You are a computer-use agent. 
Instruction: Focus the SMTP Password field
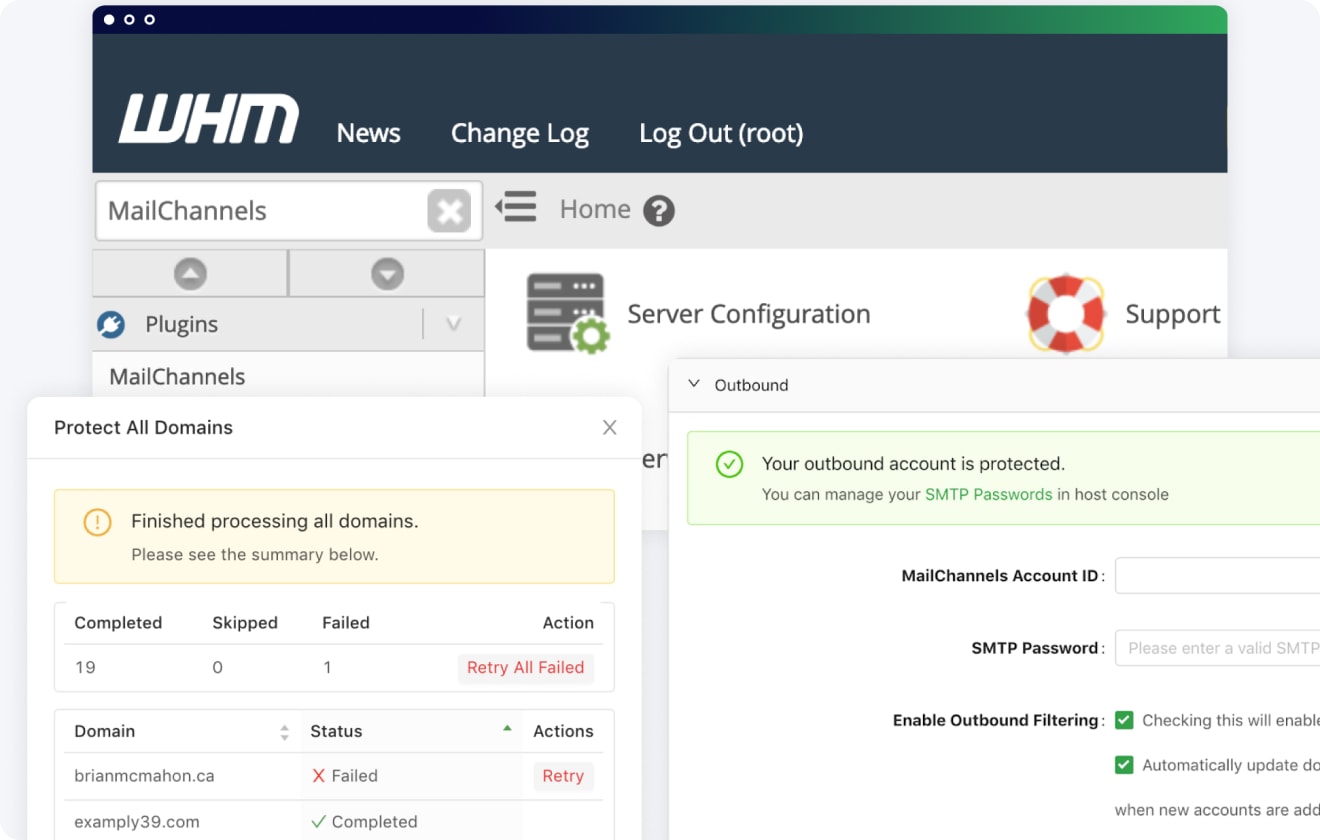click(1218, 648)
